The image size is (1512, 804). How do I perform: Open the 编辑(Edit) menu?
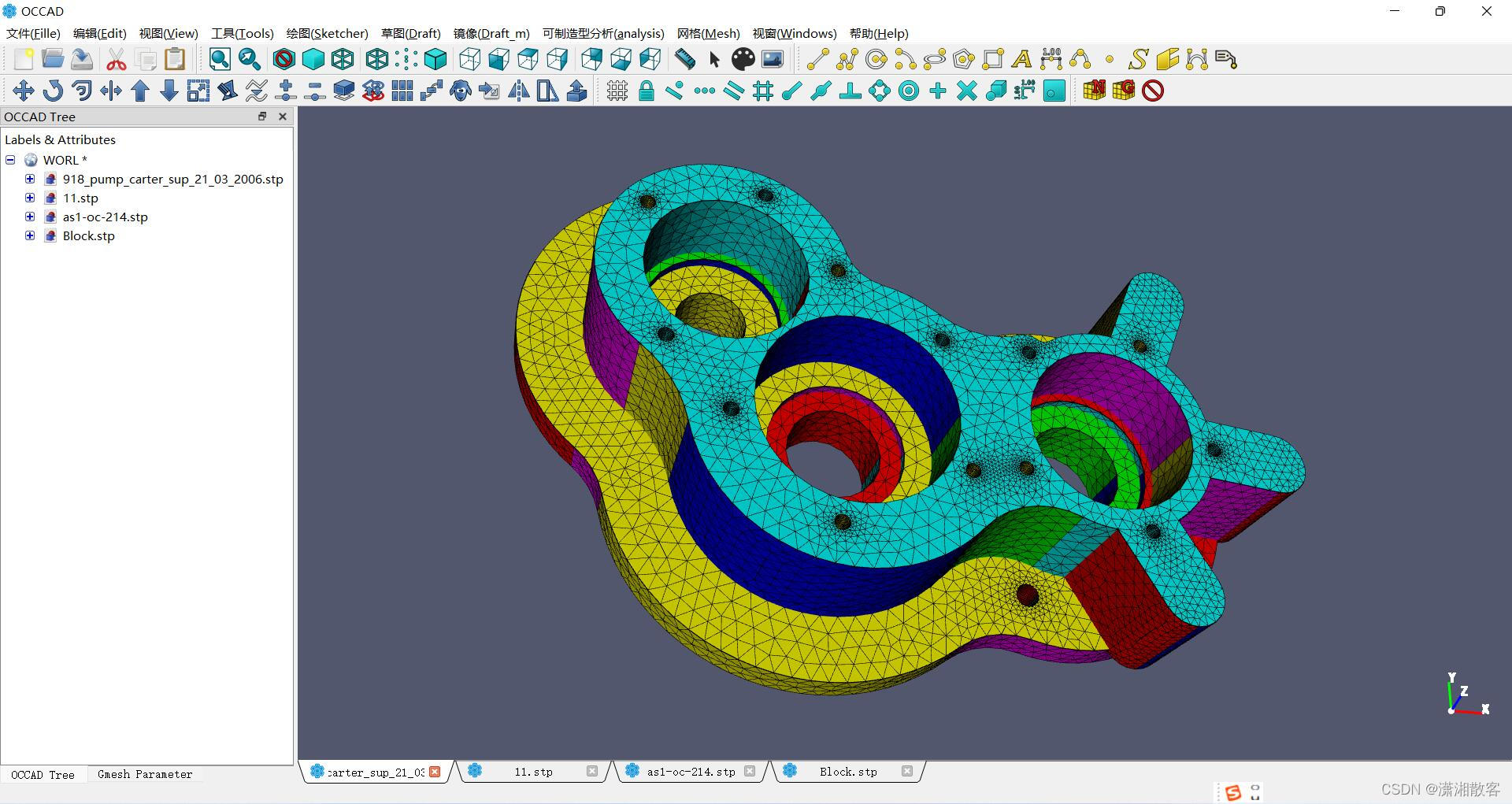(100, 34)
